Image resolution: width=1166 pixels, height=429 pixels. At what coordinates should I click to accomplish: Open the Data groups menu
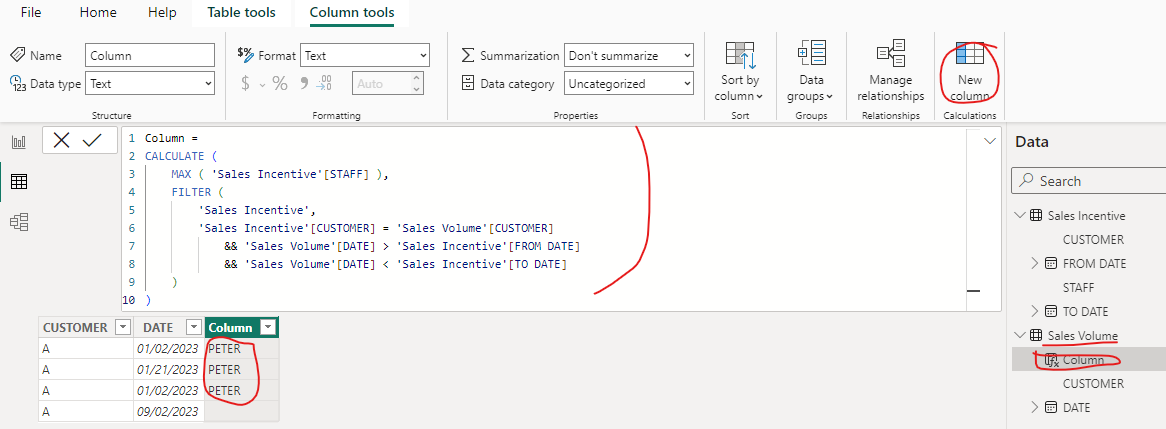pyautogui.click(x=811, y=71)
